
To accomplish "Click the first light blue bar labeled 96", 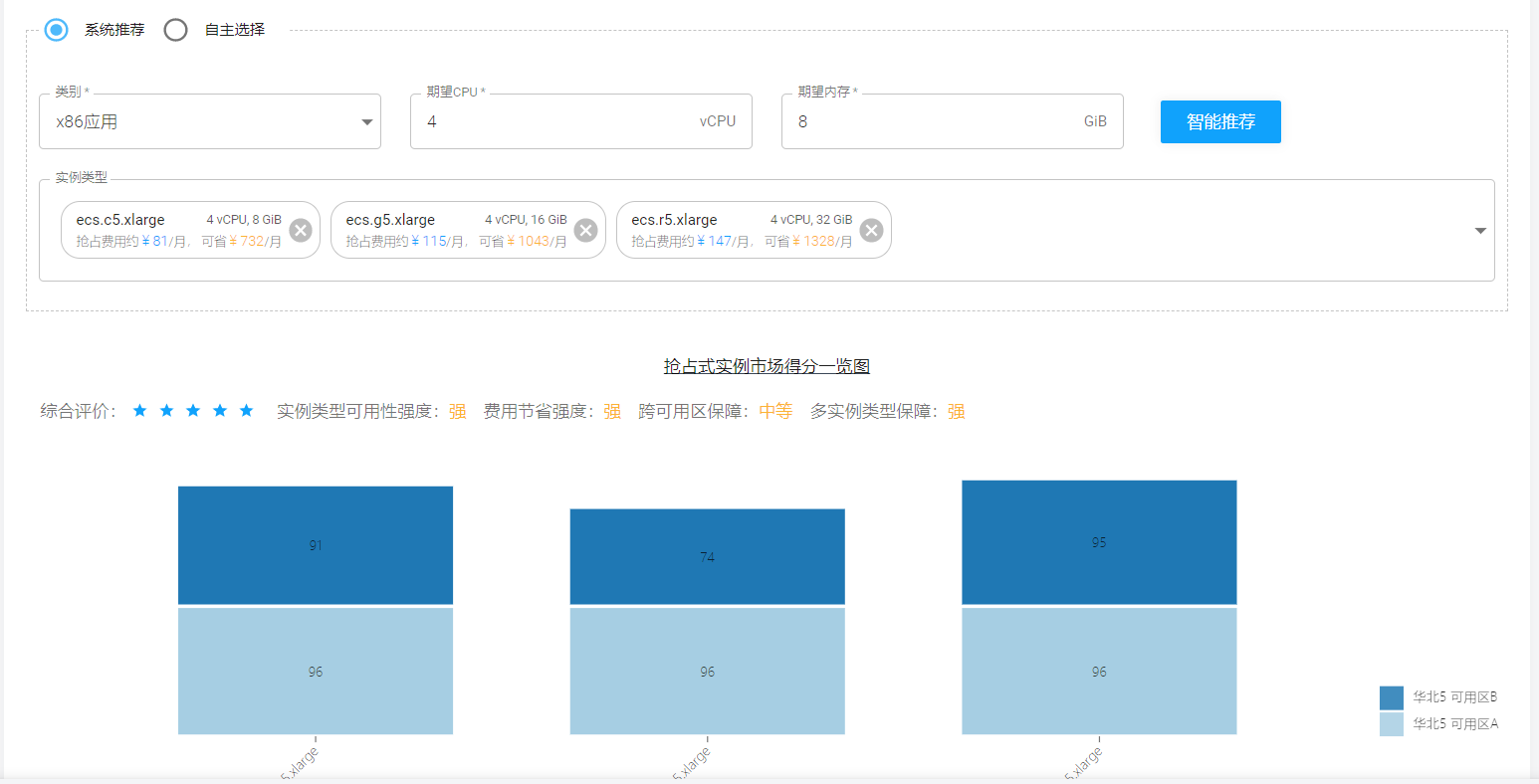I will click(316, 672).
